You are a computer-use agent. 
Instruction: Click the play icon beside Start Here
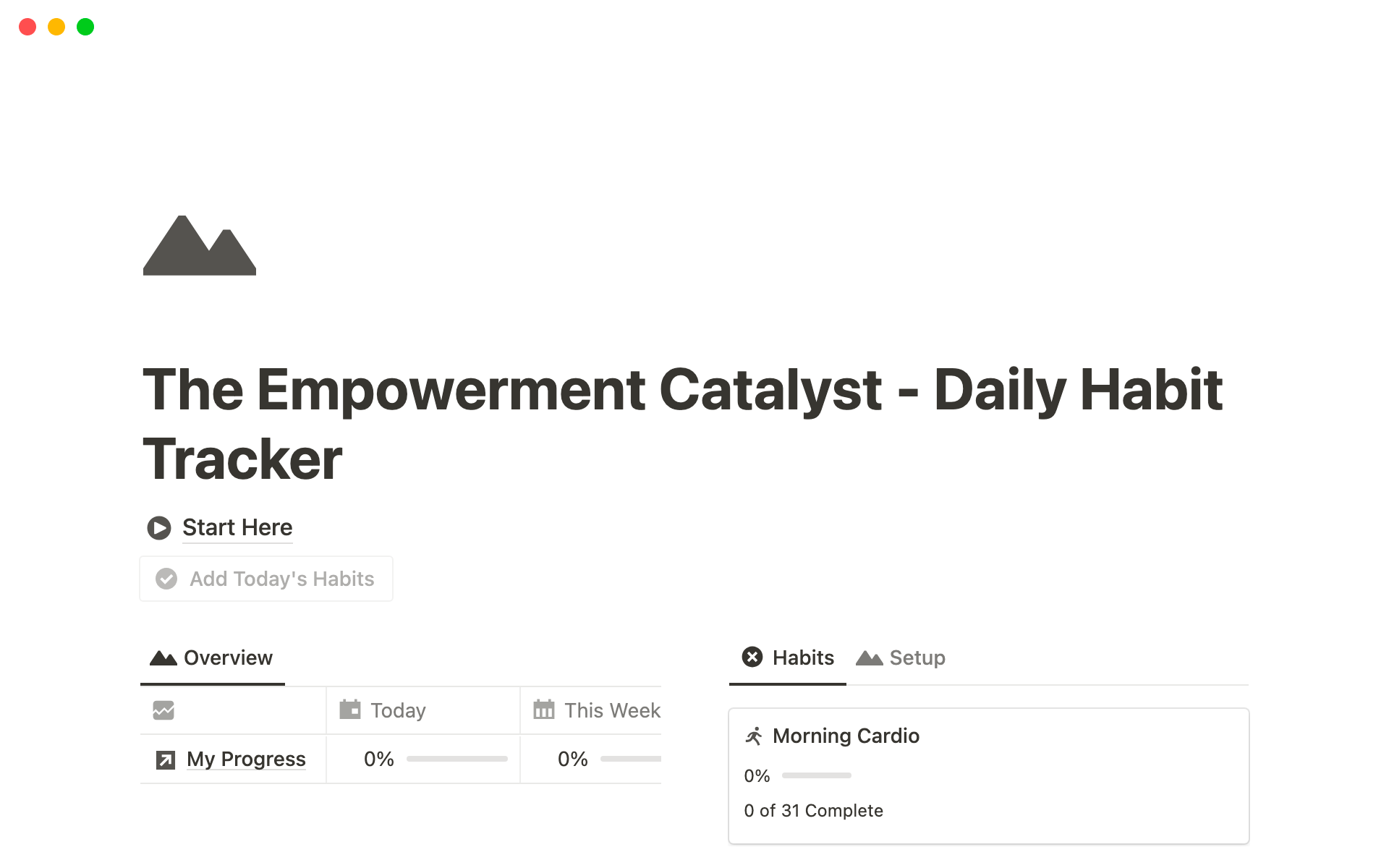(x=159, y=528)
